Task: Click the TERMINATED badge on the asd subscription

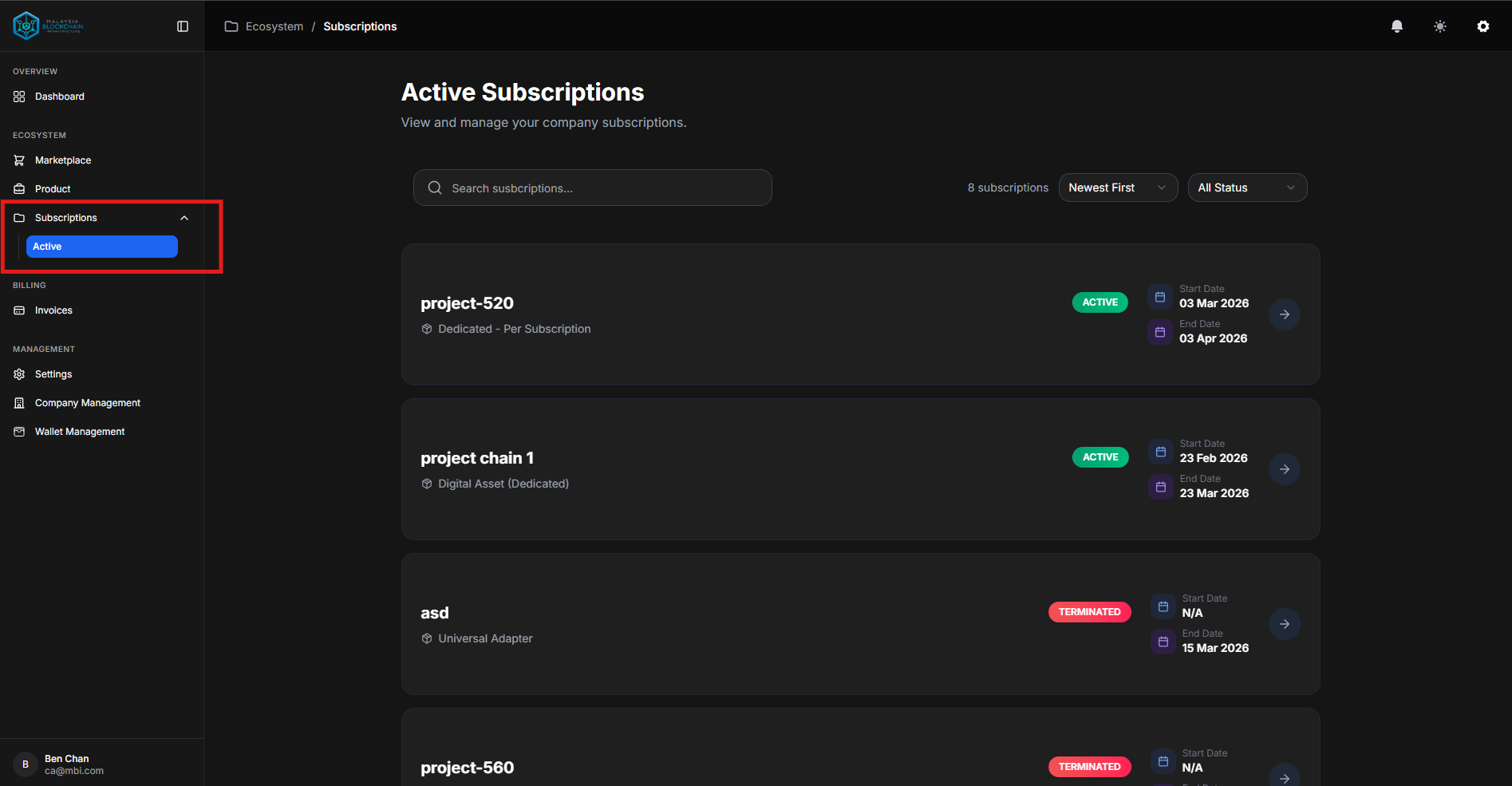Action: pos(1089,611)
